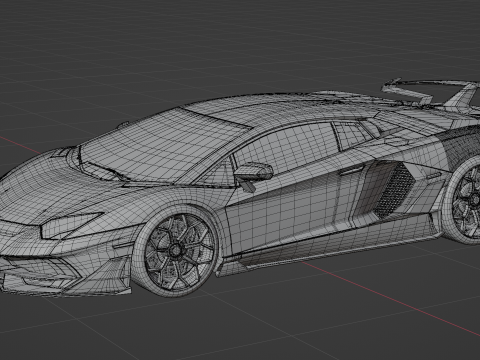Select the front wheel rim of the car
This screenshot has width=480, height=360.
click(180, 251)
